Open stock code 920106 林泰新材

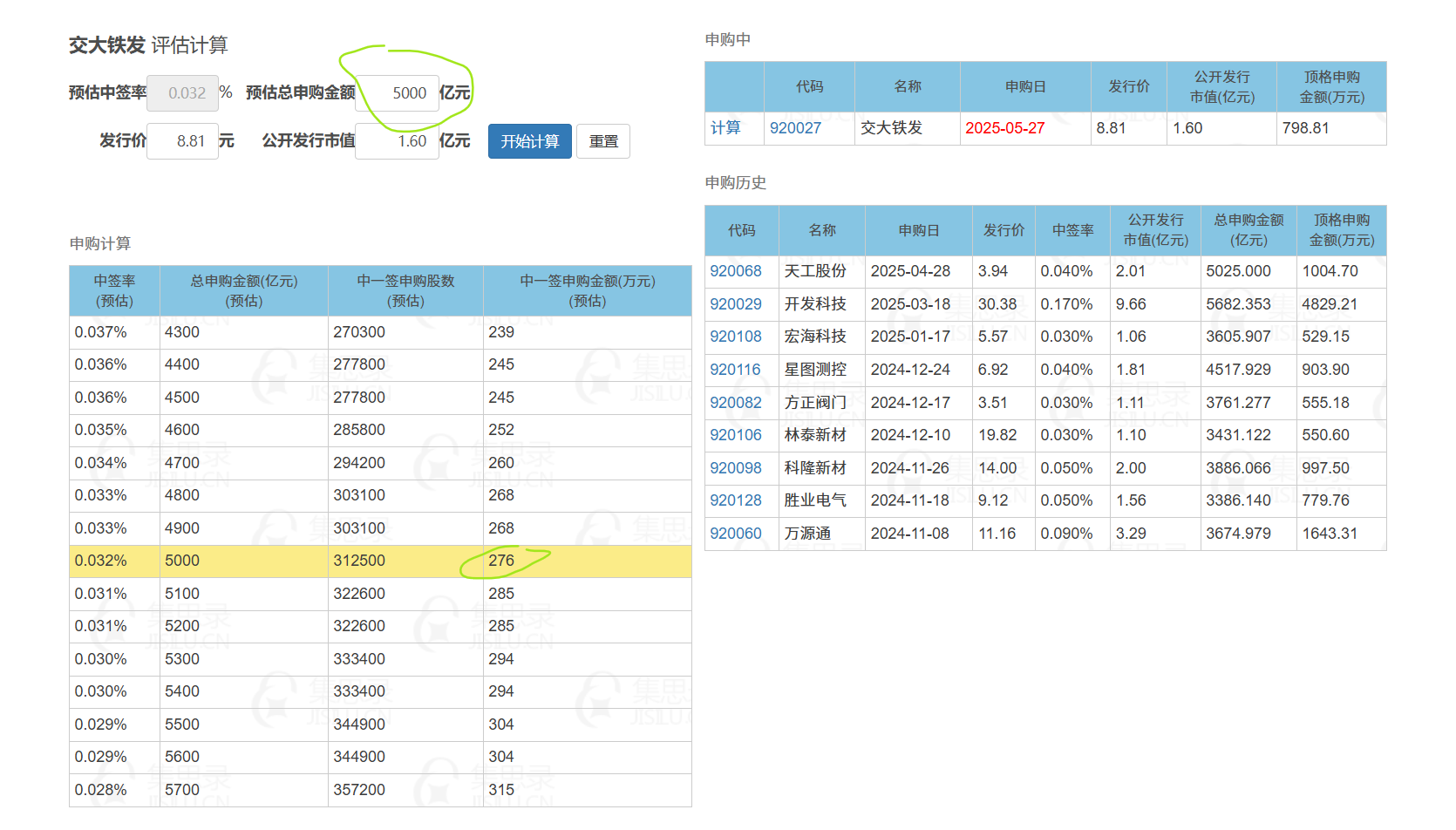pos(735,435)
